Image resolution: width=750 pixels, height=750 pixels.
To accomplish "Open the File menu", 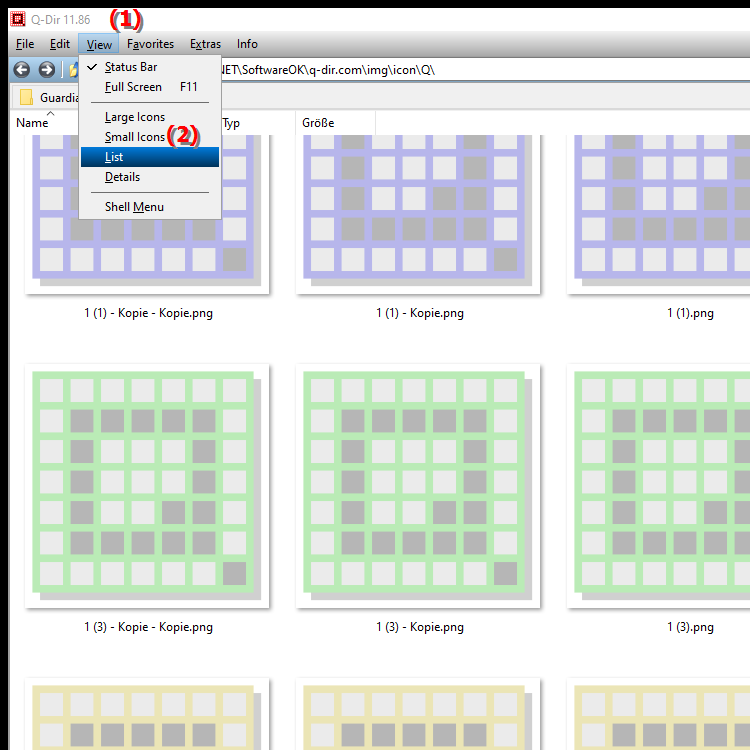I will tap(25, 44).
